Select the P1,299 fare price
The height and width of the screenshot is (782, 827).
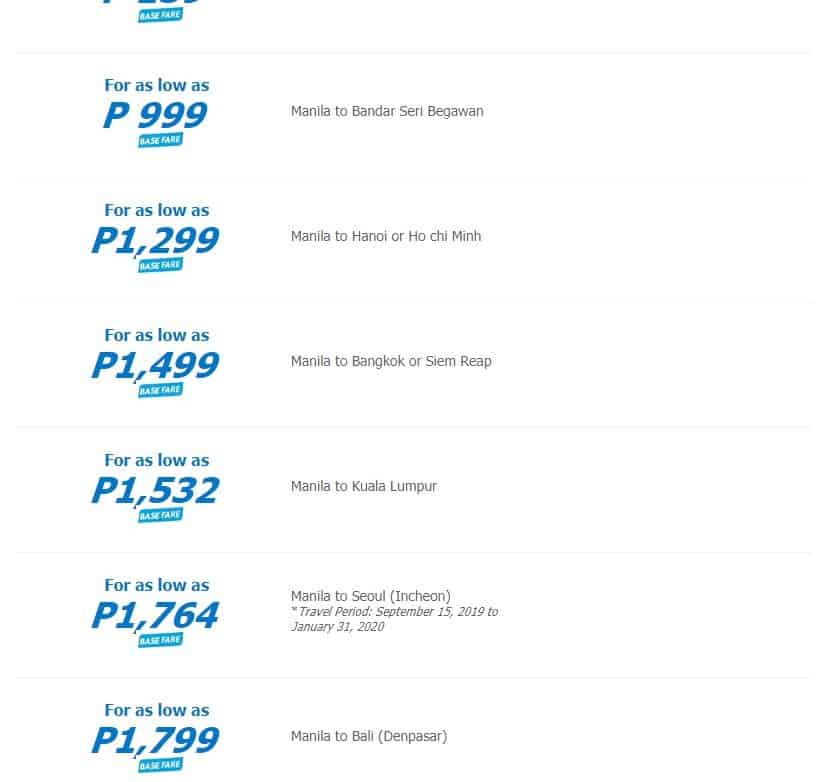[x=155, y=240]
